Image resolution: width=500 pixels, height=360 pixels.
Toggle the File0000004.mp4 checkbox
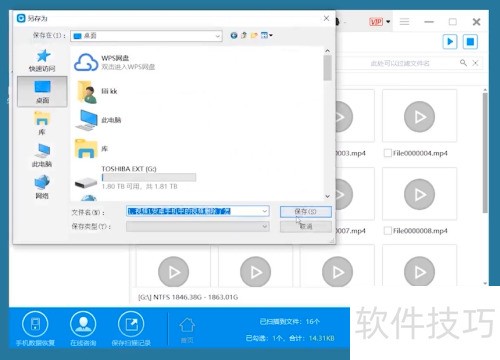(387, 153)
